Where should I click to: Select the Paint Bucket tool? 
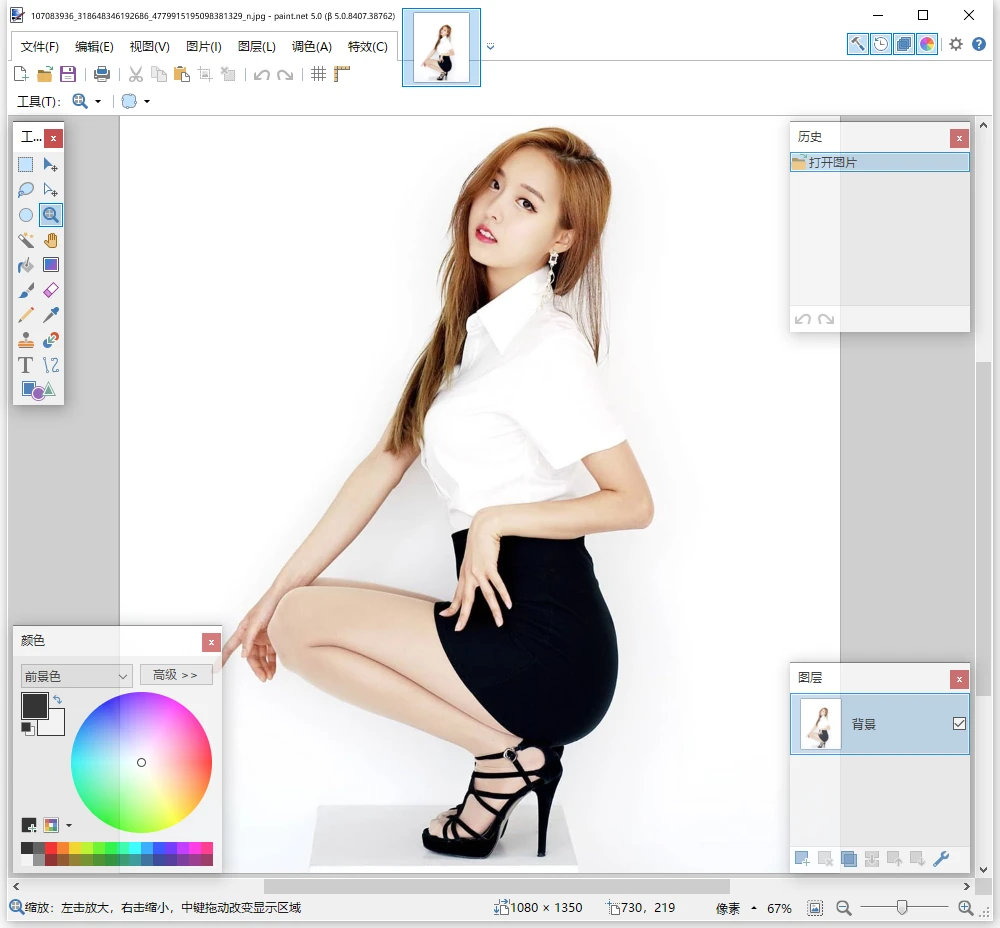(x=26, y=265)
